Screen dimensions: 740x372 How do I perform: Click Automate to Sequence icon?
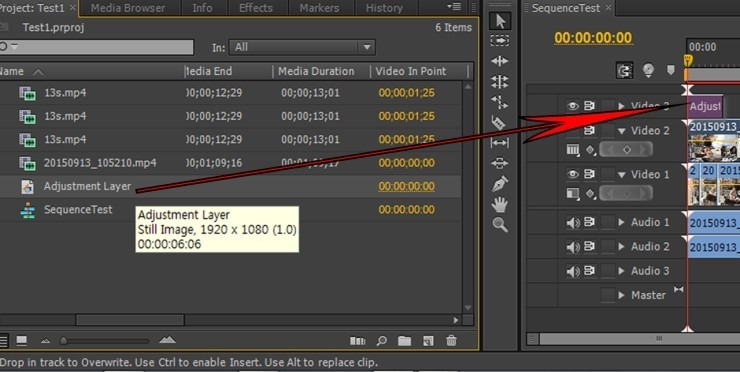tap(358, 340)
